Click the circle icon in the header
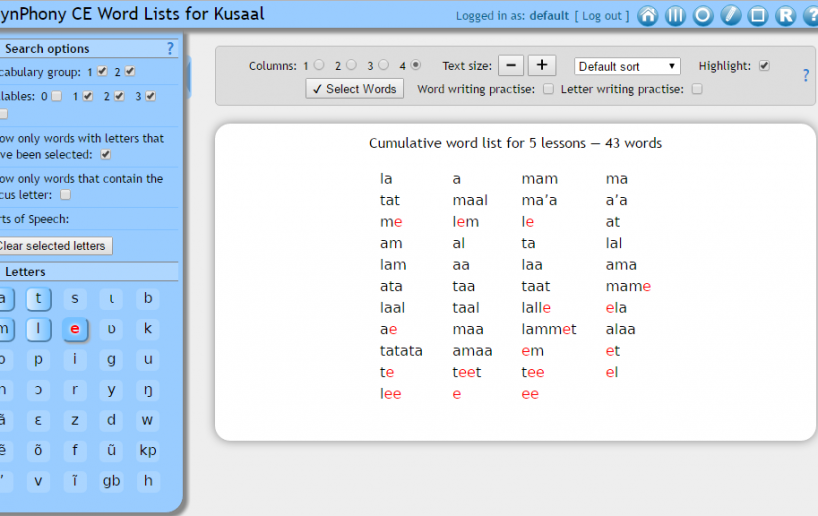The width and height of the screenshot is (818, 516). pyautogui.click(x=703, y=15)
